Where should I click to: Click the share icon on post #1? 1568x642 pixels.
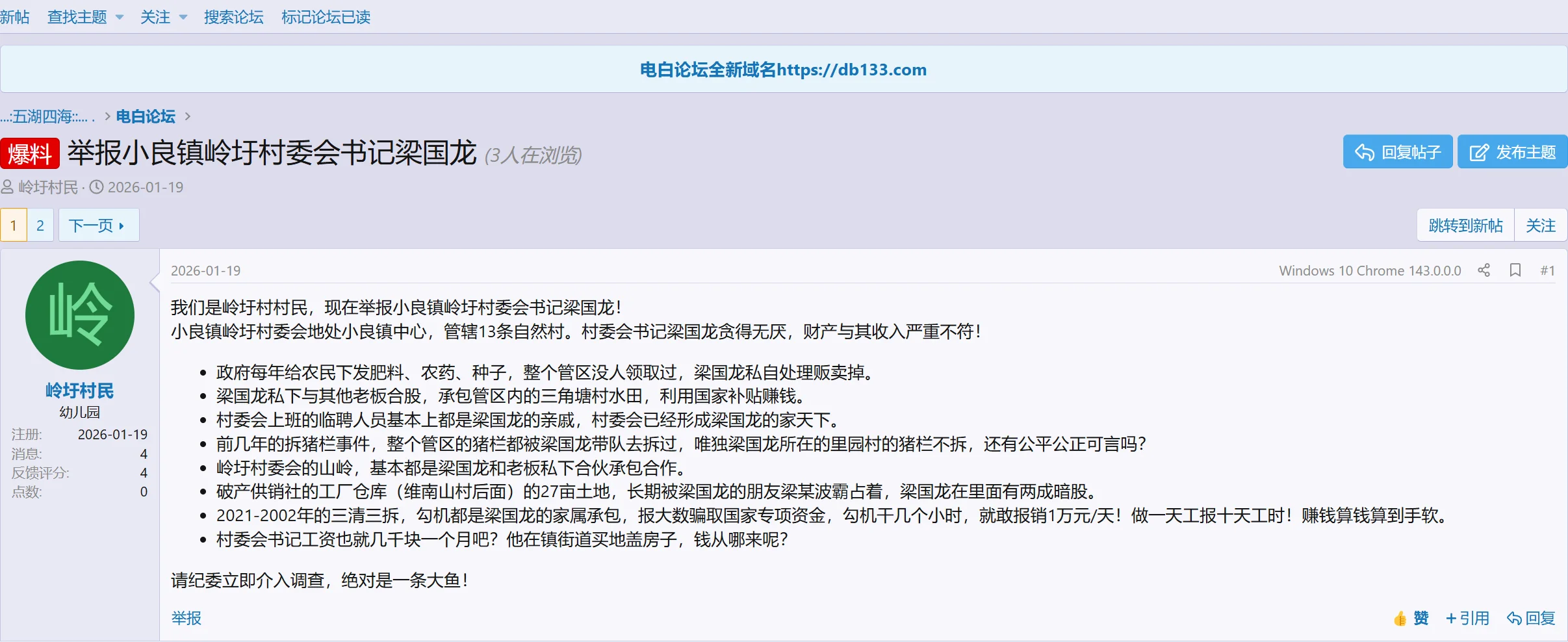tap(1484, 270)
